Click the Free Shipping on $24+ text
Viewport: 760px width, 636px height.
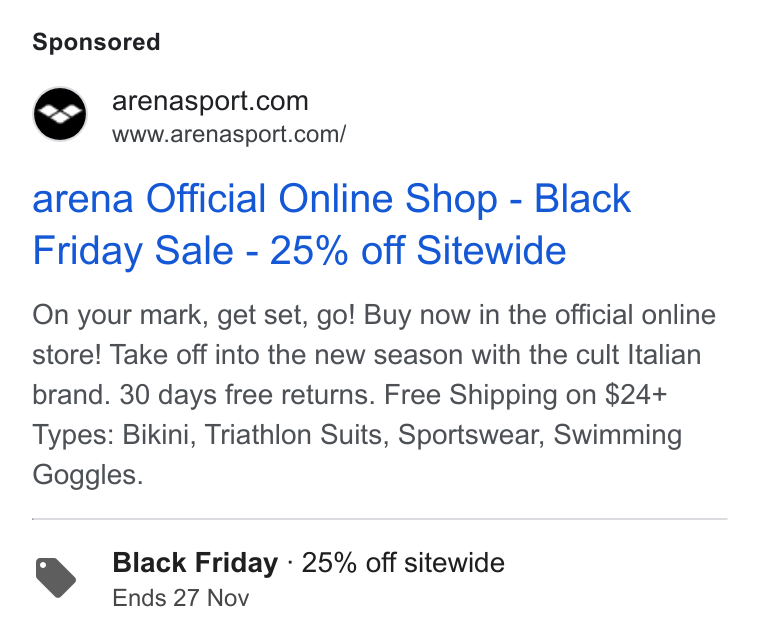click(x=526, y=395)
